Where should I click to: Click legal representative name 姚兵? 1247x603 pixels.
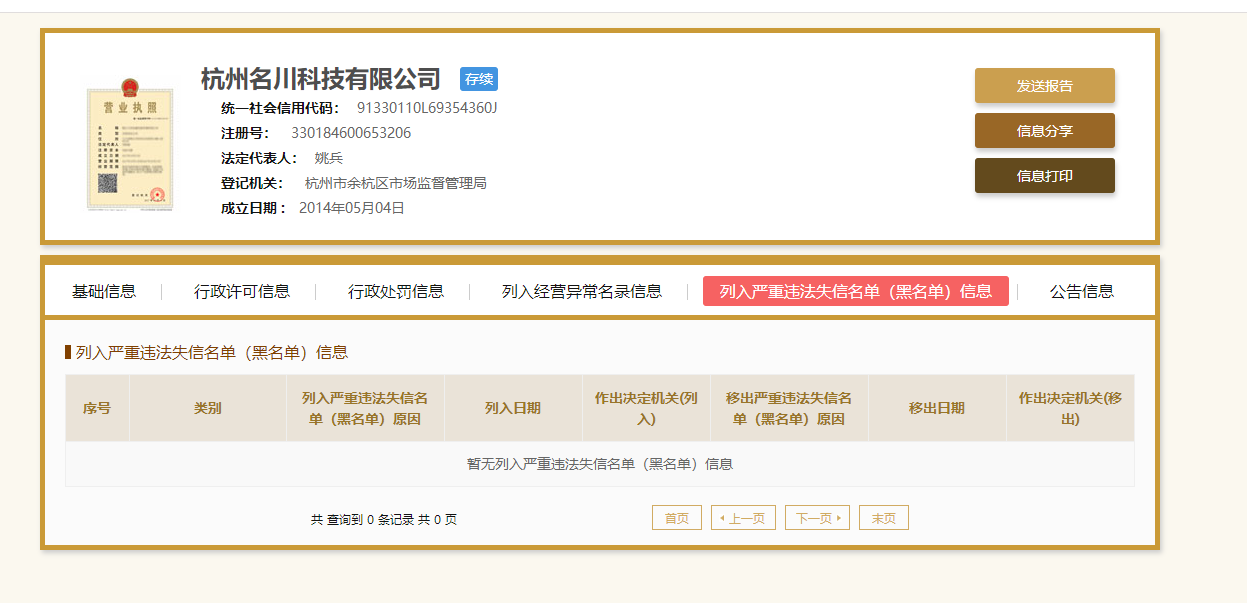329,158
